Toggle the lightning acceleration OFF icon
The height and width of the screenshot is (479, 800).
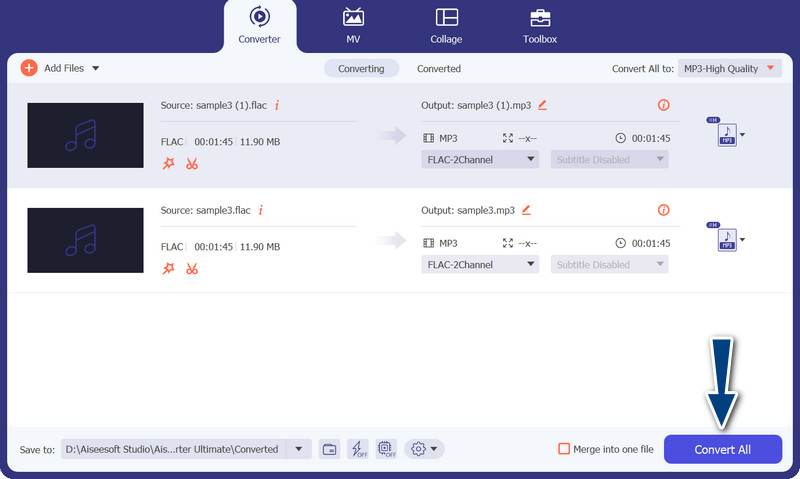358,449
